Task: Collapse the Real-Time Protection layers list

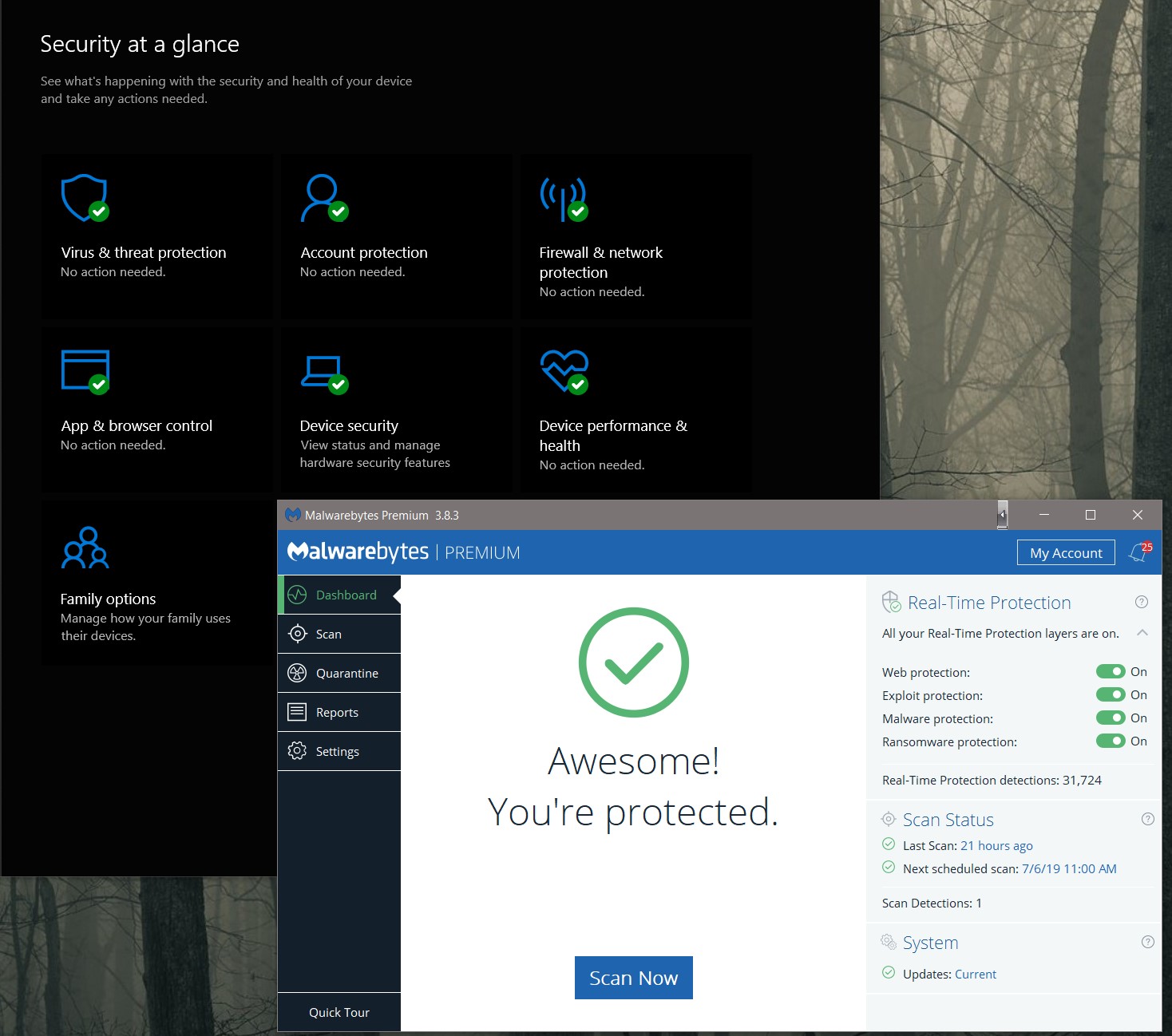Action: (x=1142, y=633)
